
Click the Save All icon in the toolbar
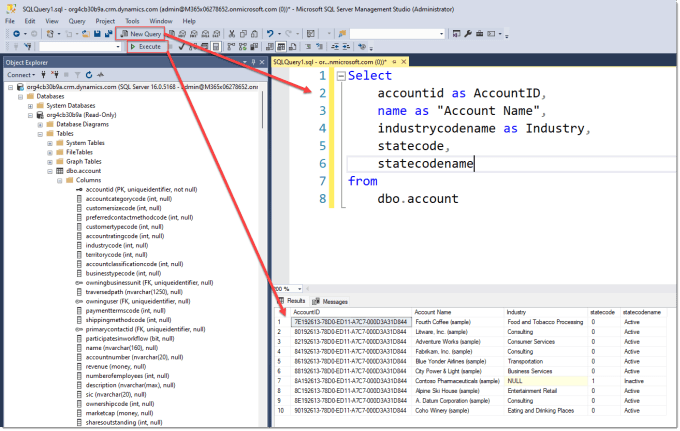(x=108, y=33)
